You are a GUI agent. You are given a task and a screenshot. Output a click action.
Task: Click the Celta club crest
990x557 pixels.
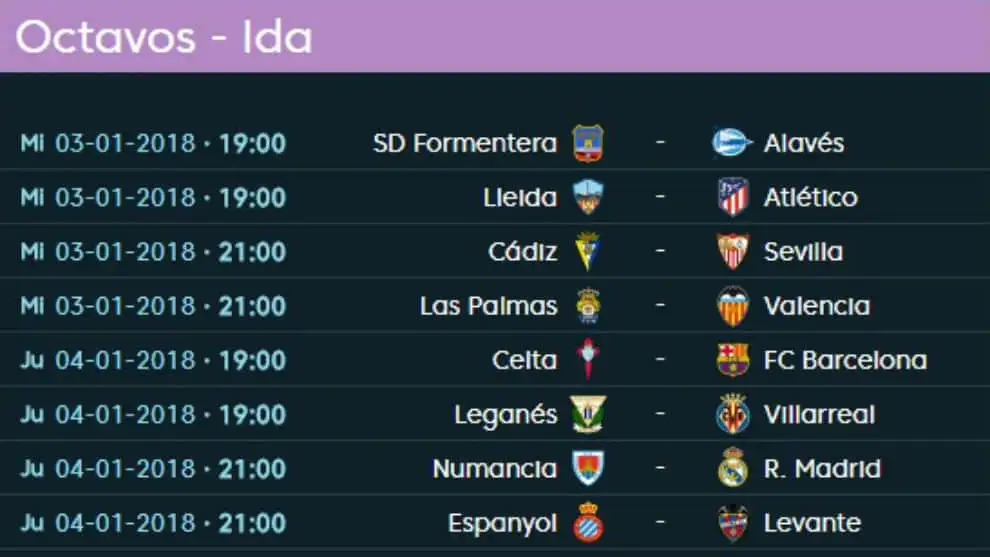(588, 360)
